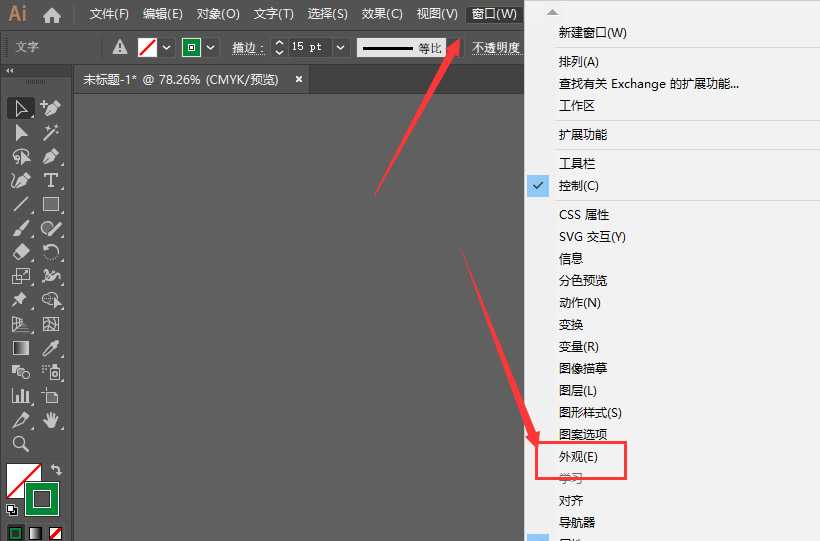
Task: Open the 等比 stroke profile dropdown
Action: tap(452, 48)
